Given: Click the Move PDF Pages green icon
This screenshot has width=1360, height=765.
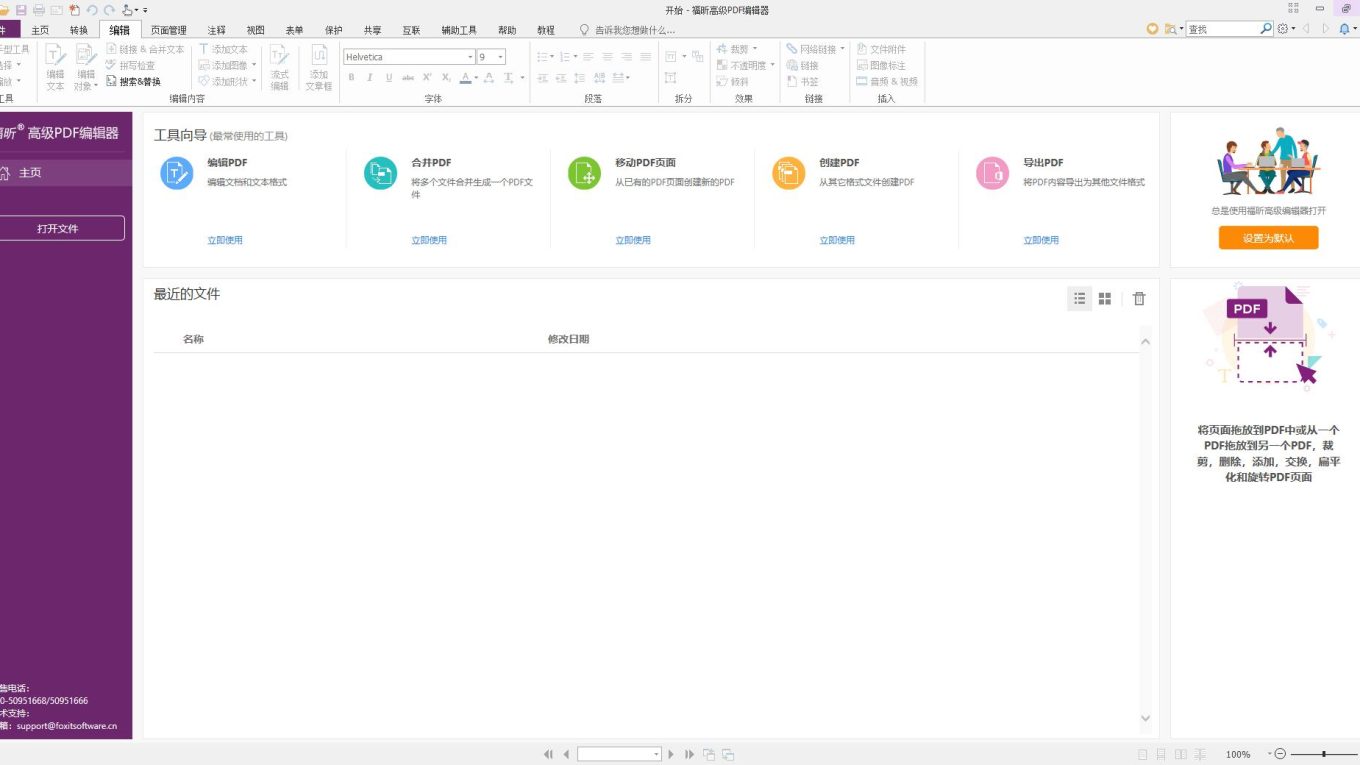Looking at the screenshot, I should (585, 173).
